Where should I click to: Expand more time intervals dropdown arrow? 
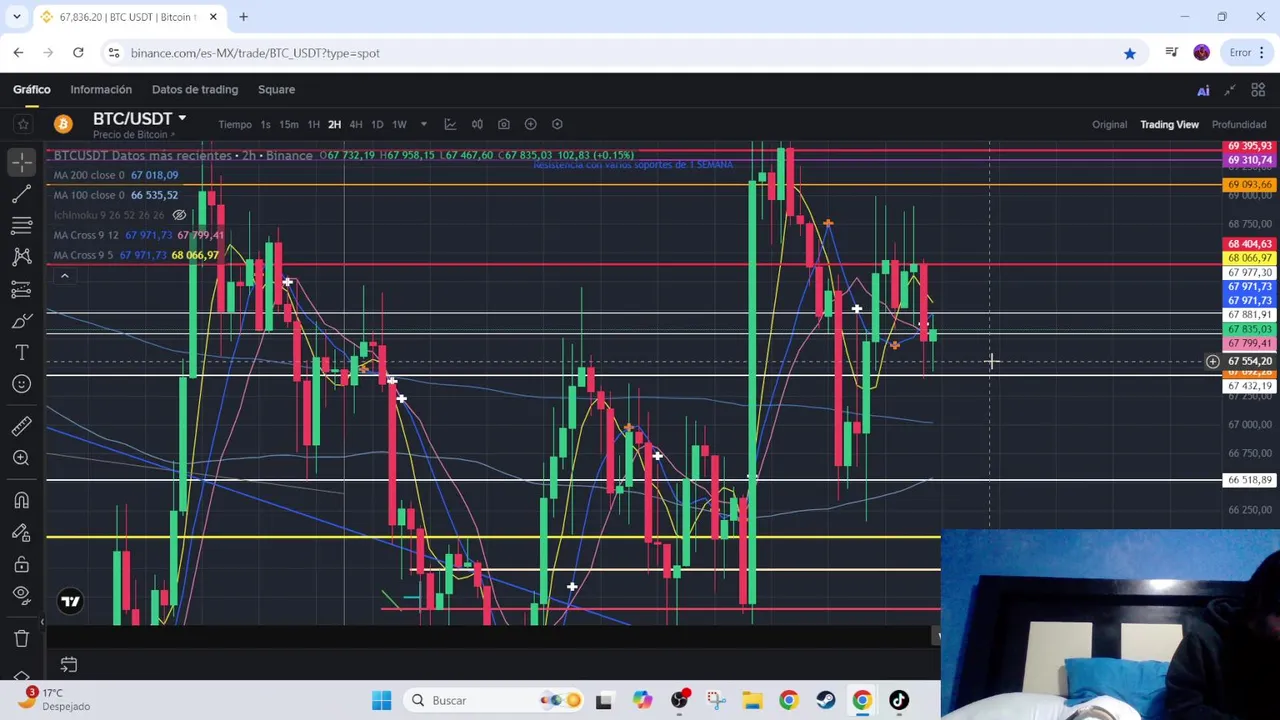click(423, 124)
